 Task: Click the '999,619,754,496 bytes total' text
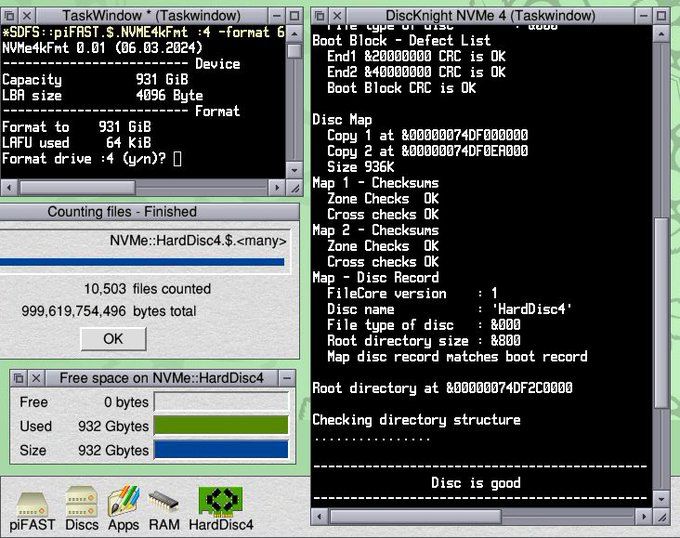[109, 311]
